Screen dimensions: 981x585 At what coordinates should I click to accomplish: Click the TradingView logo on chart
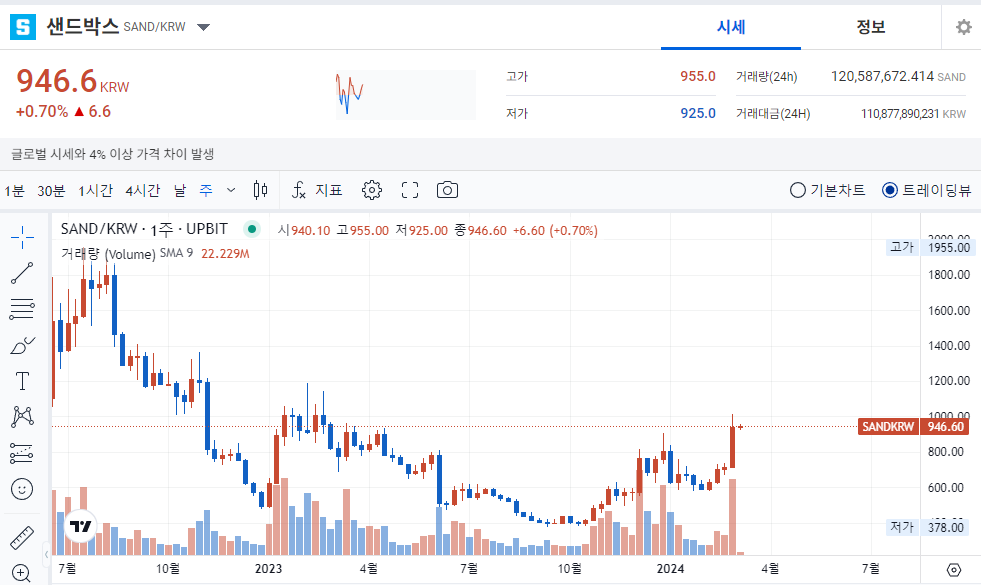[x=81, y=526]
